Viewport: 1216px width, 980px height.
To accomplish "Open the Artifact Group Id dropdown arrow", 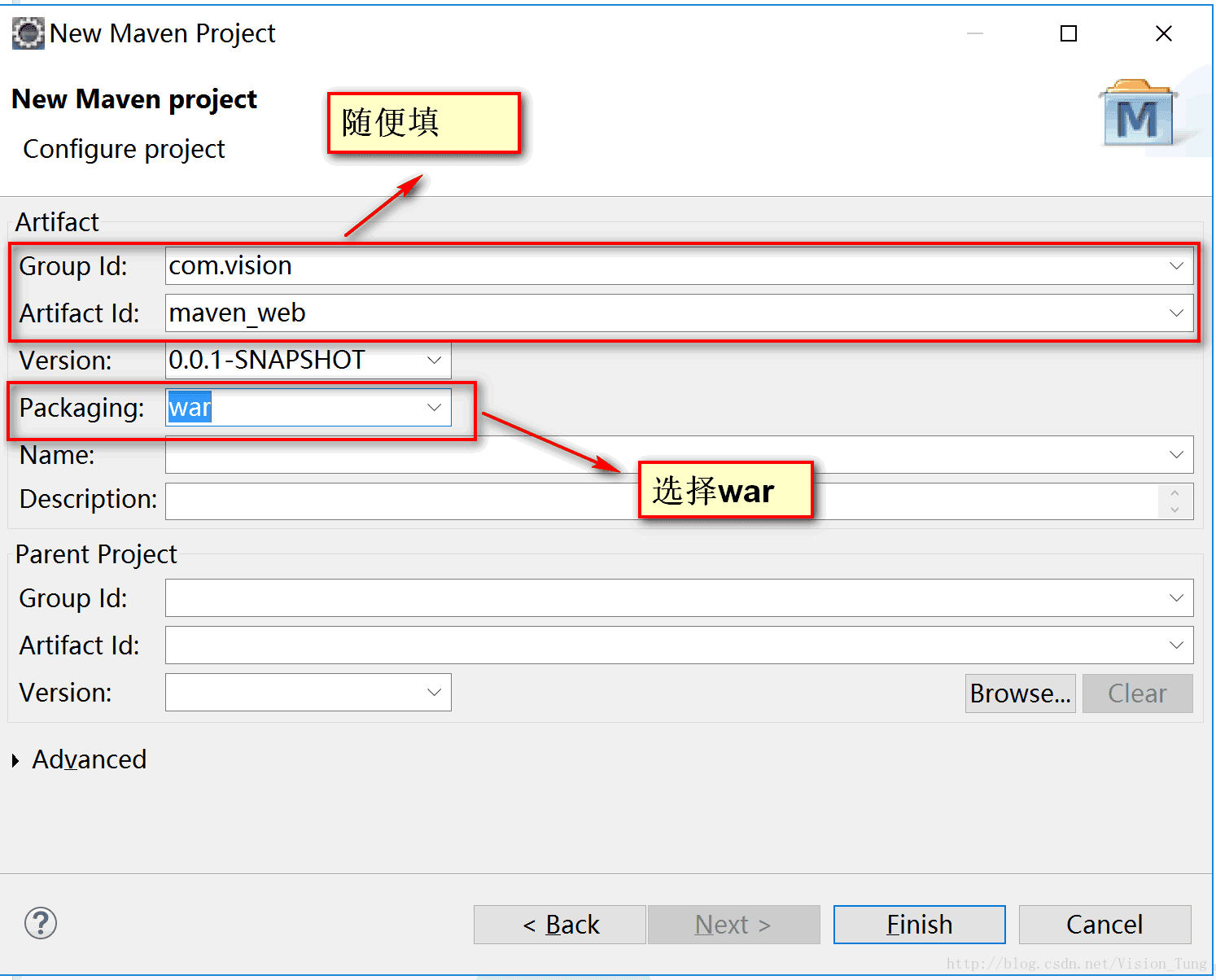I will [1176, 266].
